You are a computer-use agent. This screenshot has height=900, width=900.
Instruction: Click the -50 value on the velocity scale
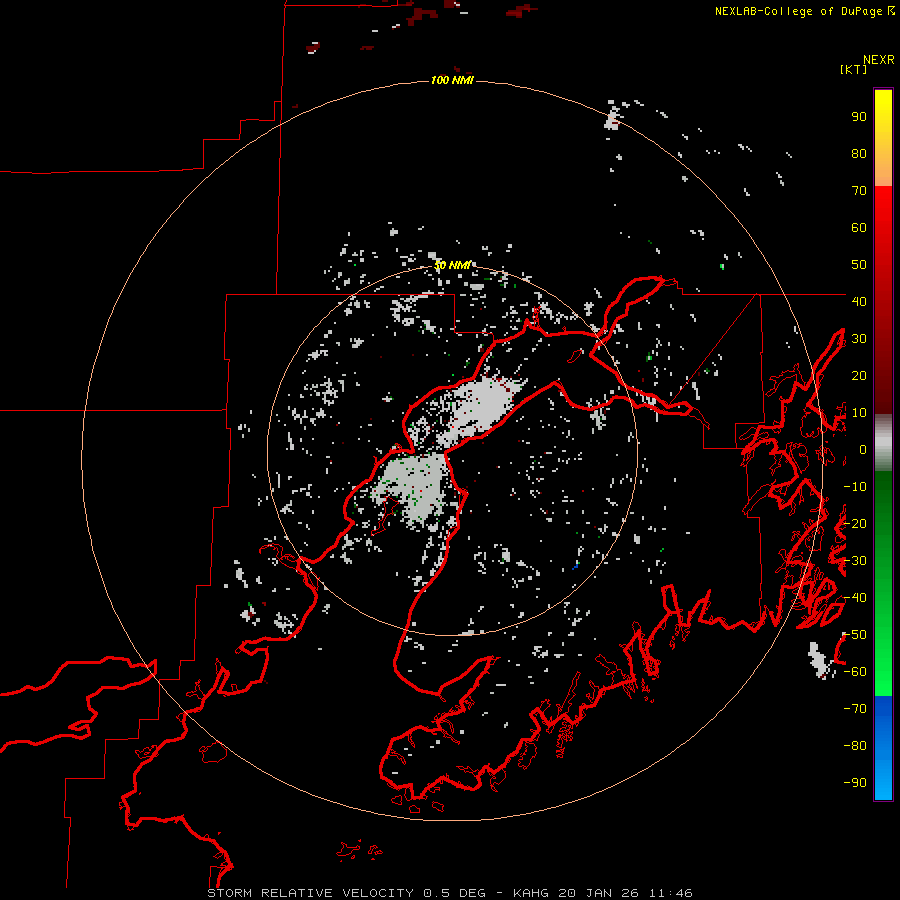coord(855,635)
